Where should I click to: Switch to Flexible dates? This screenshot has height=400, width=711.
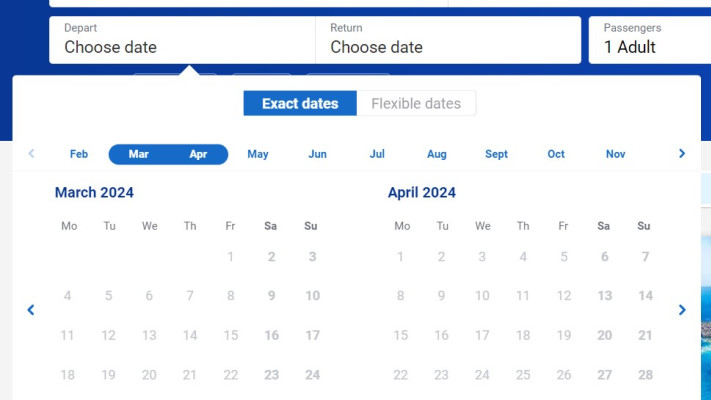(x=416, y=104)
